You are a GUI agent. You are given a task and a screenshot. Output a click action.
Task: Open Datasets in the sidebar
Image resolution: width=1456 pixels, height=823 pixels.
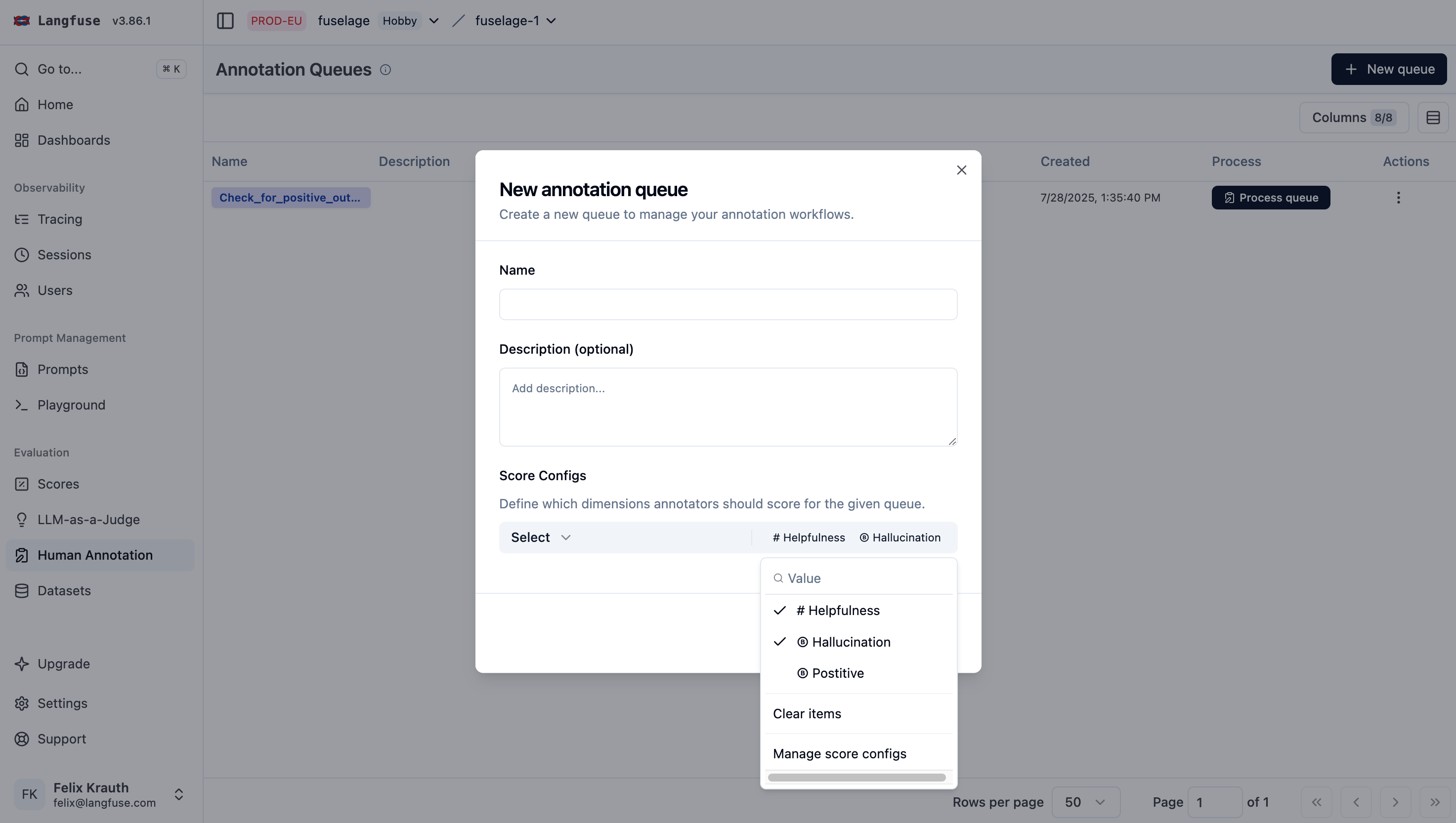tap(64, 591)
